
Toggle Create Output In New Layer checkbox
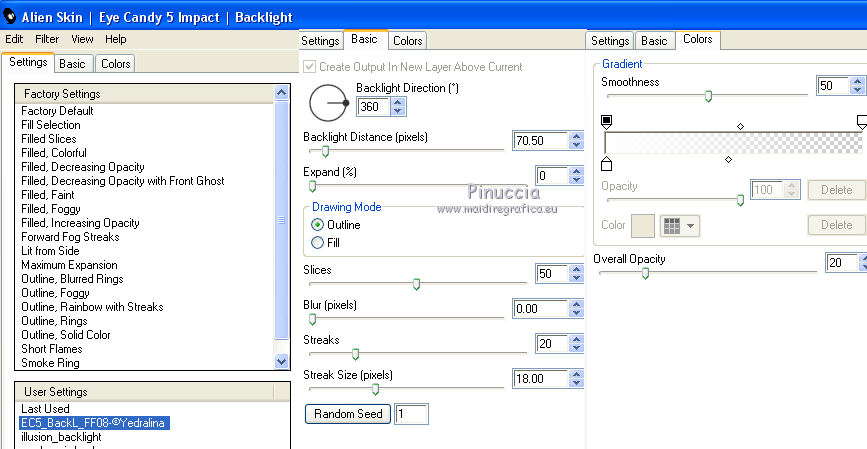pos(310,67)
